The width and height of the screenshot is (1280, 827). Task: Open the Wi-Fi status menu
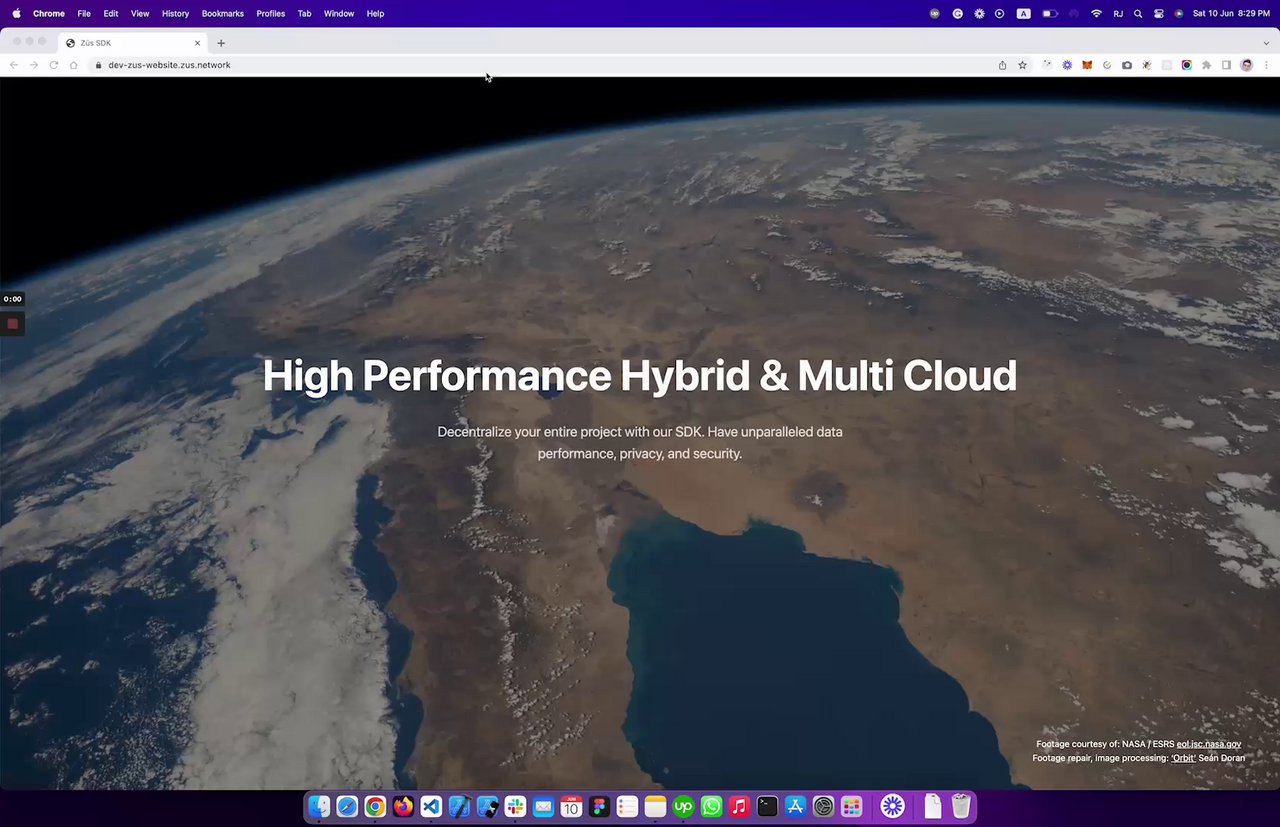1096,14
